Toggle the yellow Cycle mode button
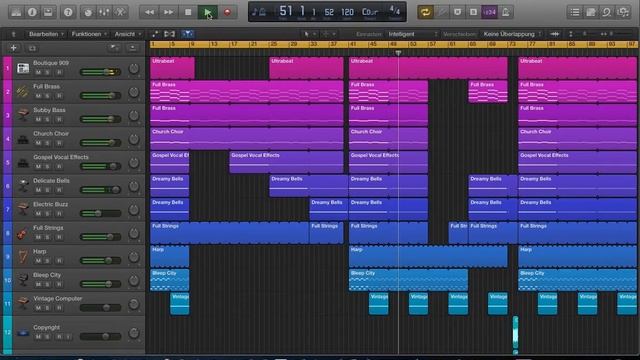 (425, 12)
